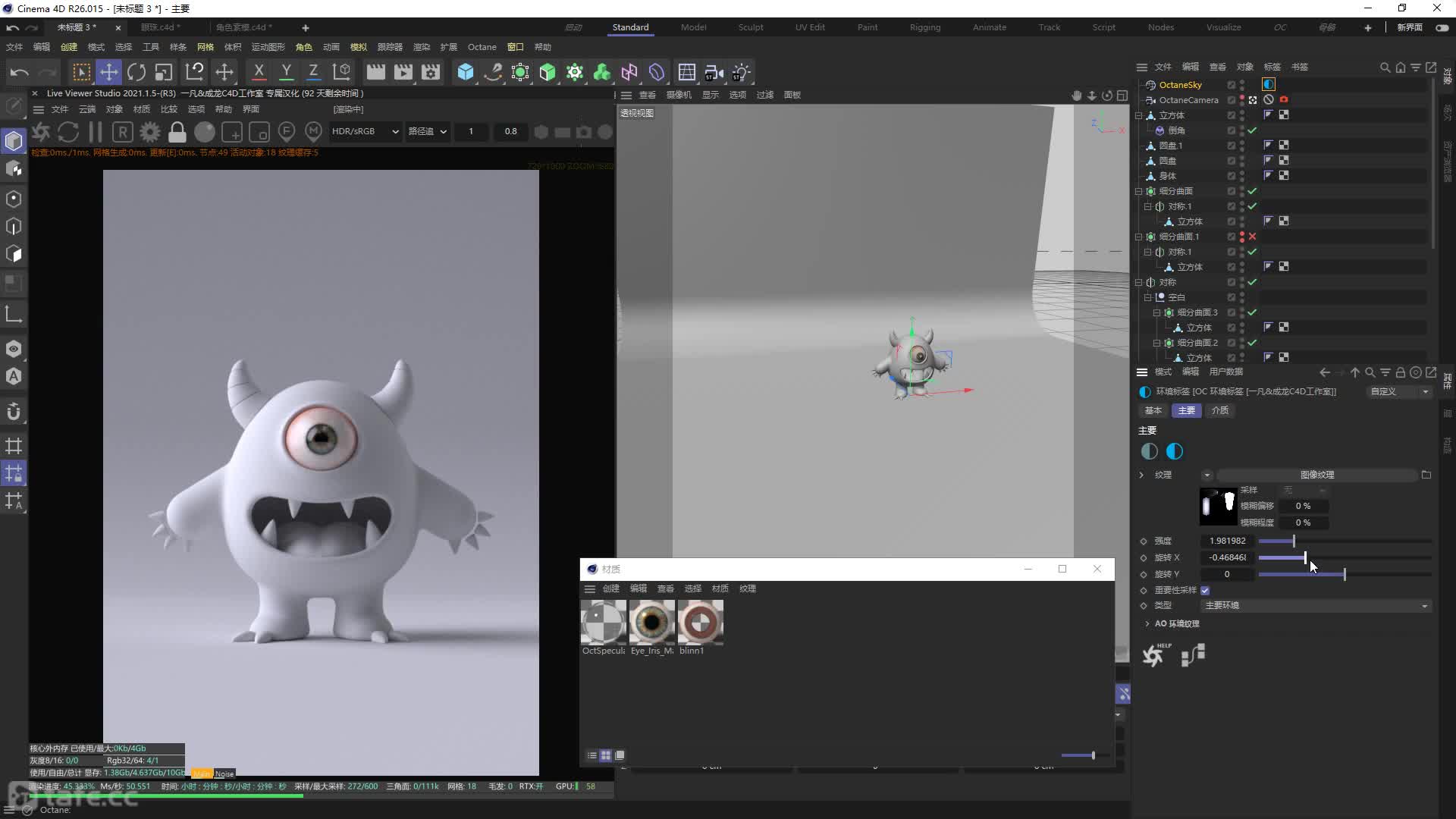Toggle the red X enable mark of 细分曲面.1

point(1252,237)
